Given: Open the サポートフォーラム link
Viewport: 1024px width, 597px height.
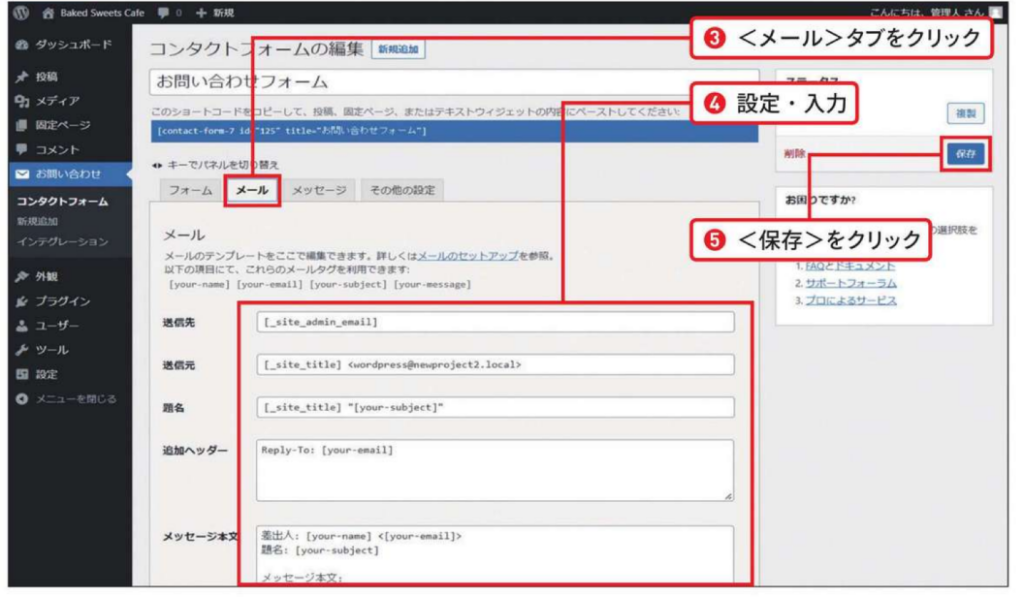Looking at the screenshot, I should coord(850,283).
